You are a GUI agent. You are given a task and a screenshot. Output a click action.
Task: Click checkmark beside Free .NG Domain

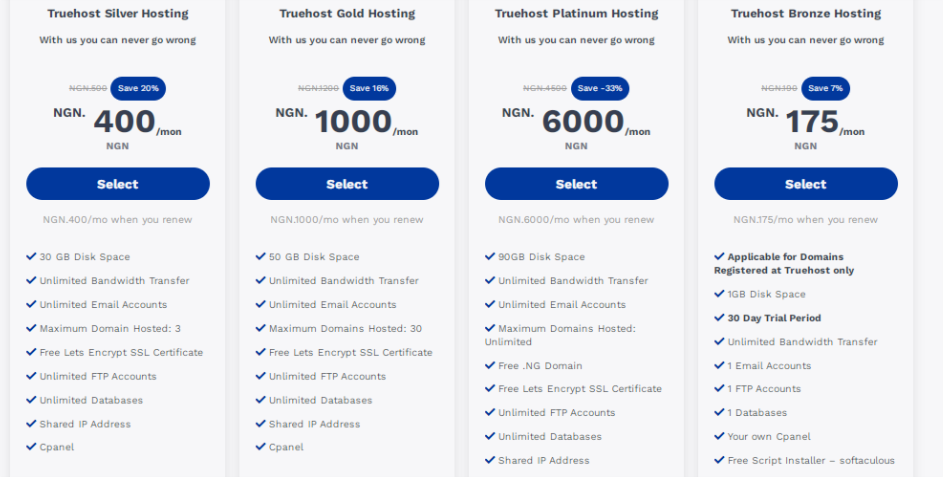490,365
